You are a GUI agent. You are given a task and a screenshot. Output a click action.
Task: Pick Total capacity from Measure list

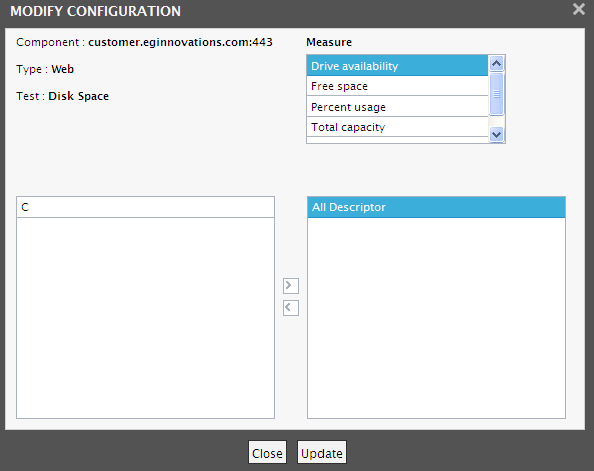click(397, 127)
